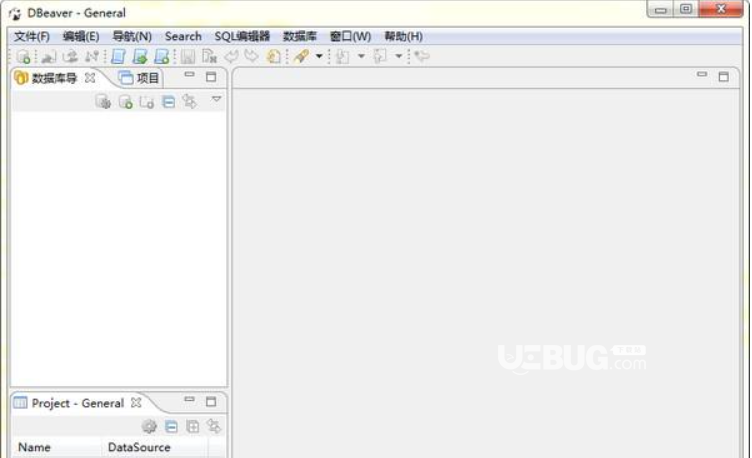This screenshot has width=752, height=458.
Task: Open the Back history dropdown arrow
Action: 361,56
